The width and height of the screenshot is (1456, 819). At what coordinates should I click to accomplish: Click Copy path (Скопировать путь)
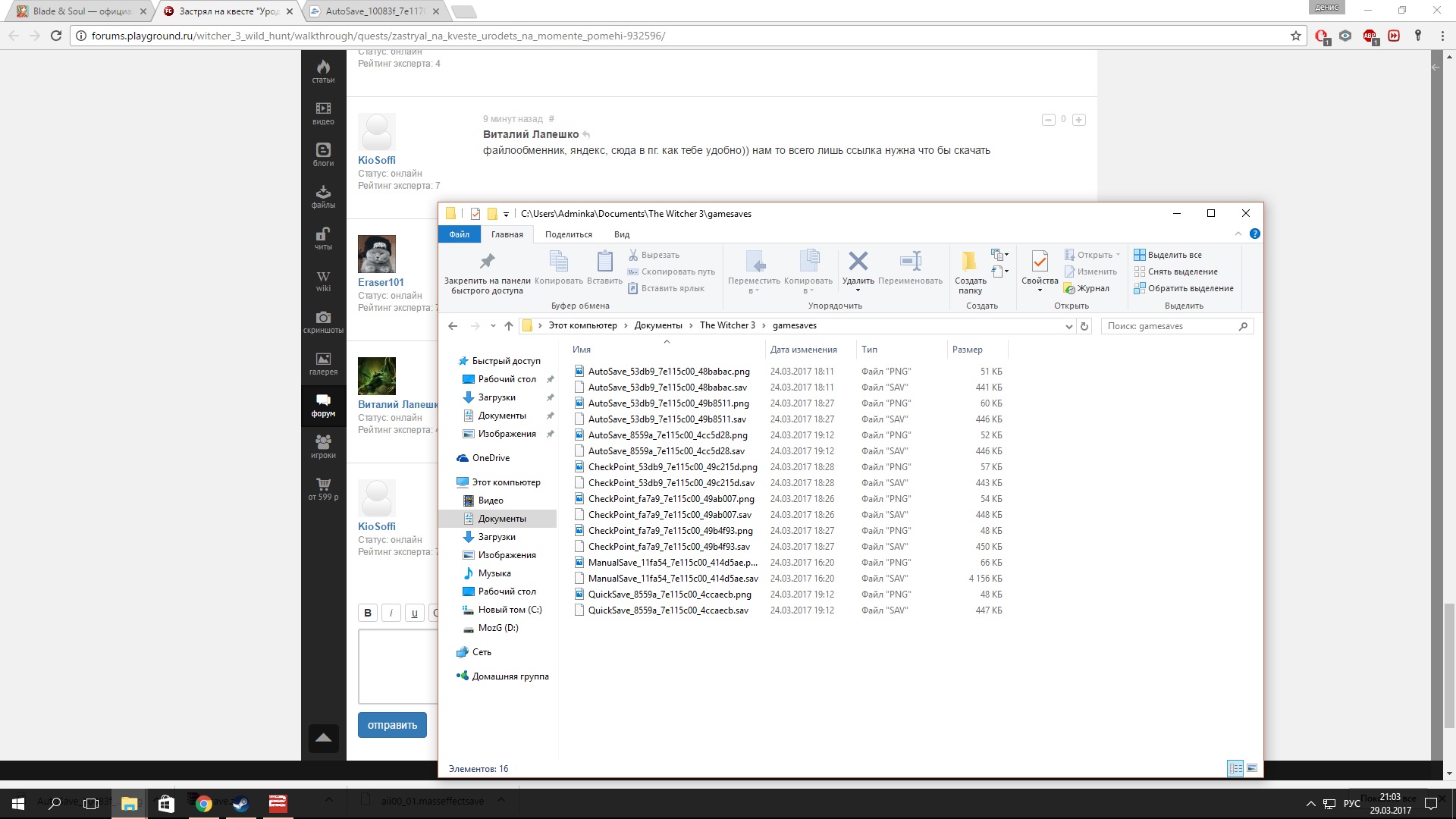(x=671, y=271)
